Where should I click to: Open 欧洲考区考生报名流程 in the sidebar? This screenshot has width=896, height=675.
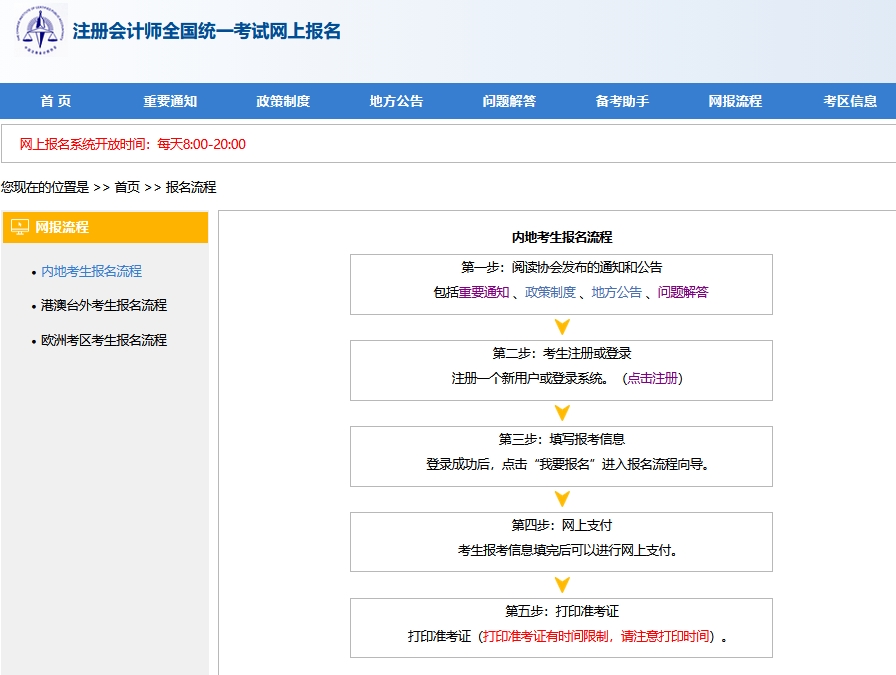104,340
